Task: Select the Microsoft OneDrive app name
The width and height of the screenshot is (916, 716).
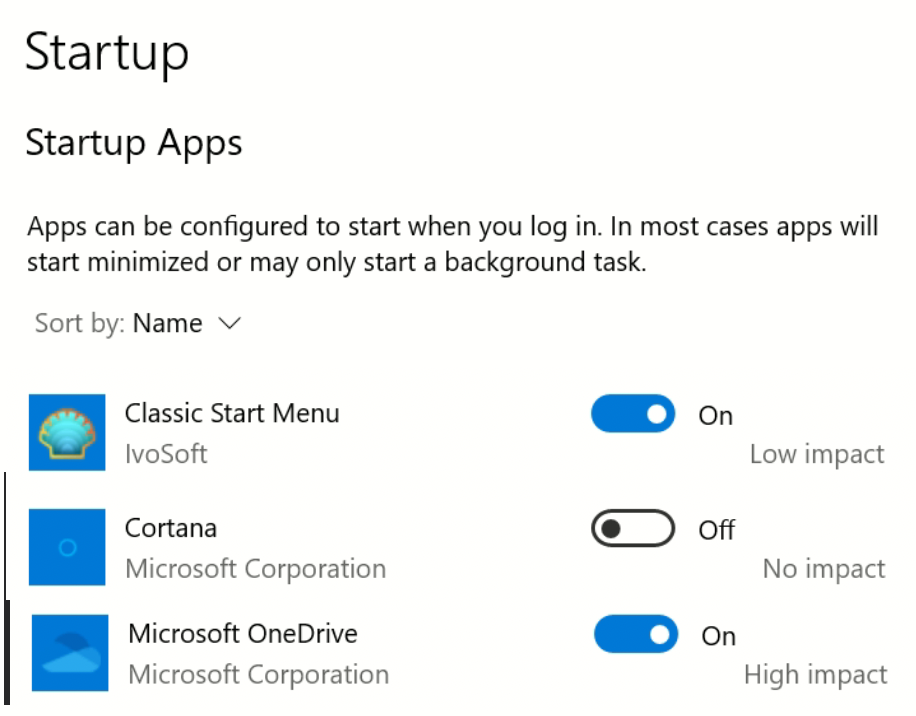Action: point(243,634)
